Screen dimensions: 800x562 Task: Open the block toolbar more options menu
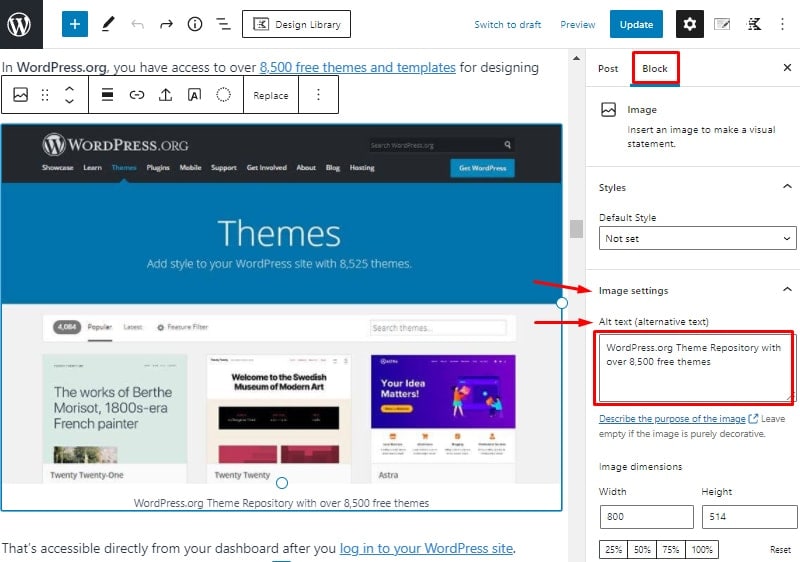tap(318, 94)
